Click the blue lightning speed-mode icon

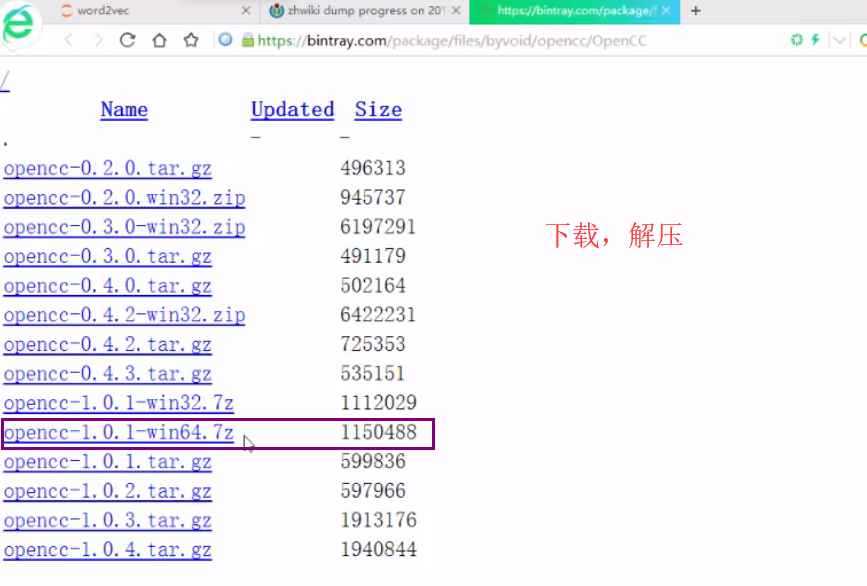coord(816,40)
